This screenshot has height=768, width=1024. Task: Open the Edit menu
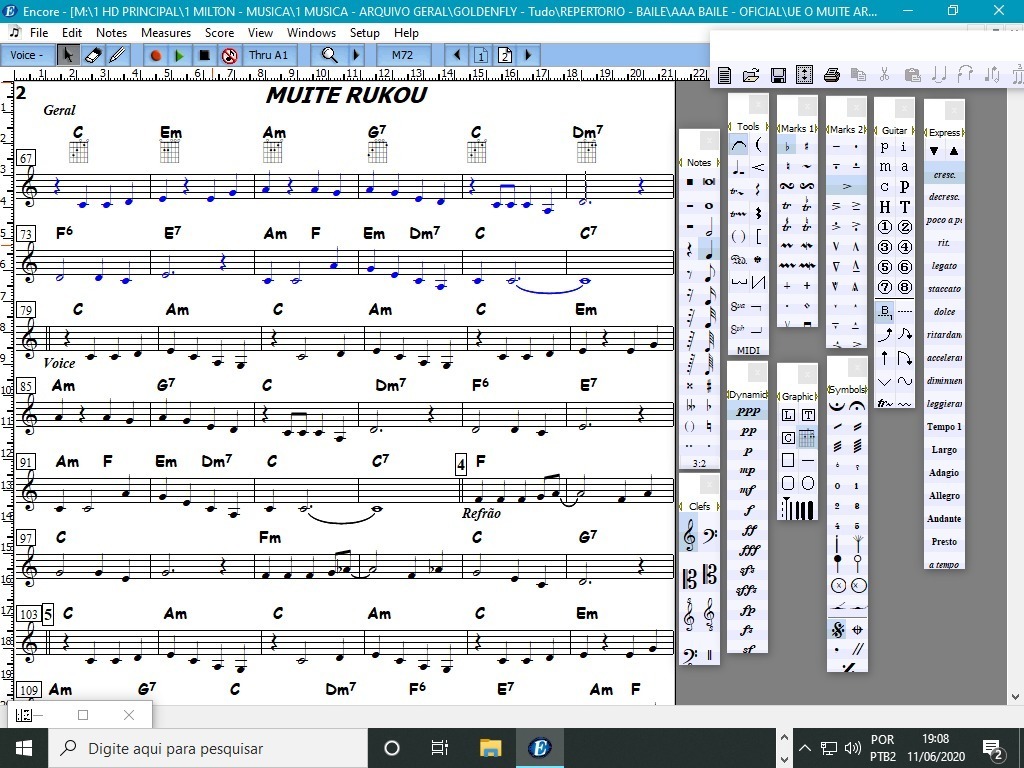pos(72,33)
